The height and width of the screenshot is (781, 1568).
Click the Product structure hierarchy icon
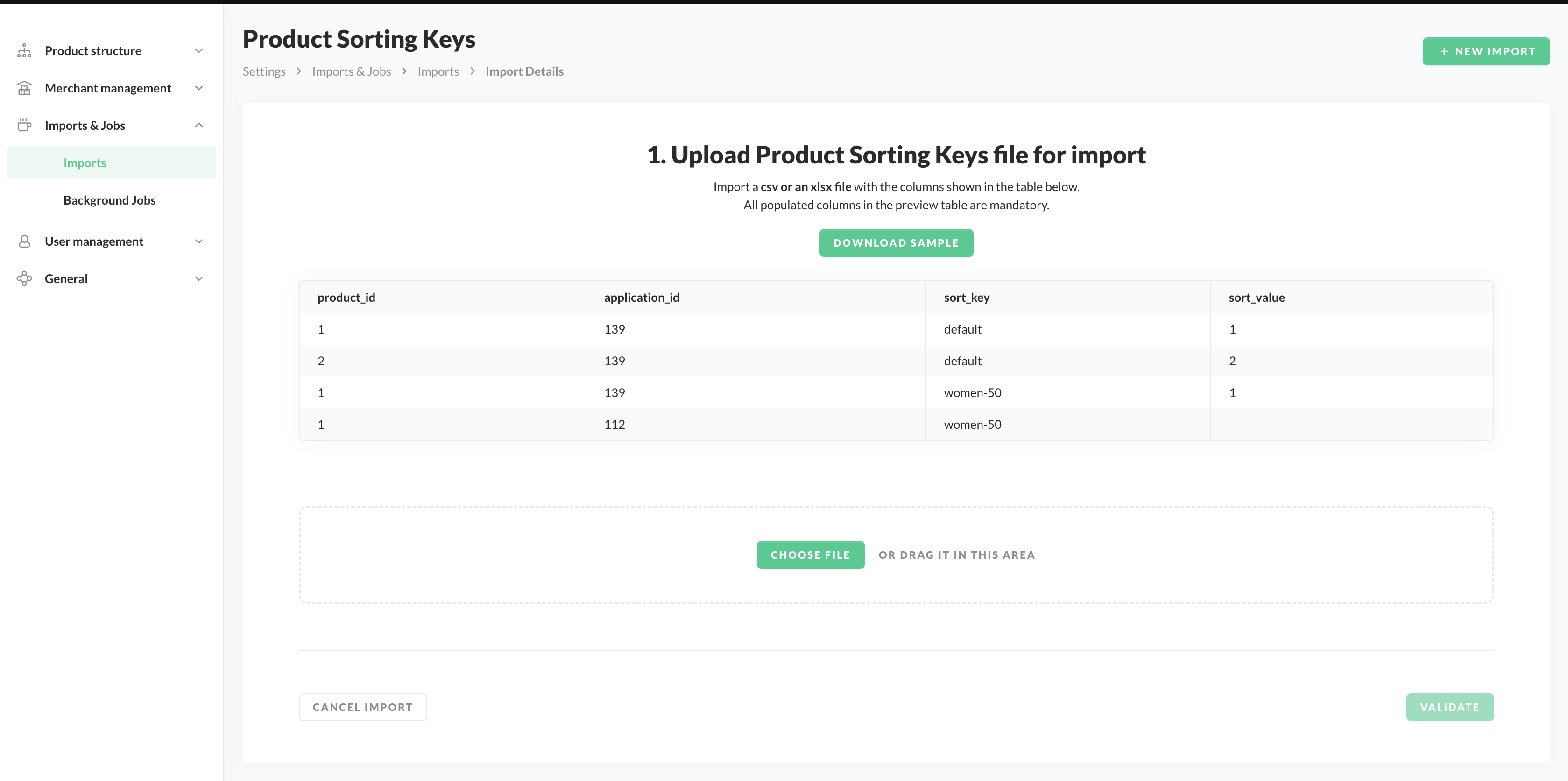tap(24, 50)
